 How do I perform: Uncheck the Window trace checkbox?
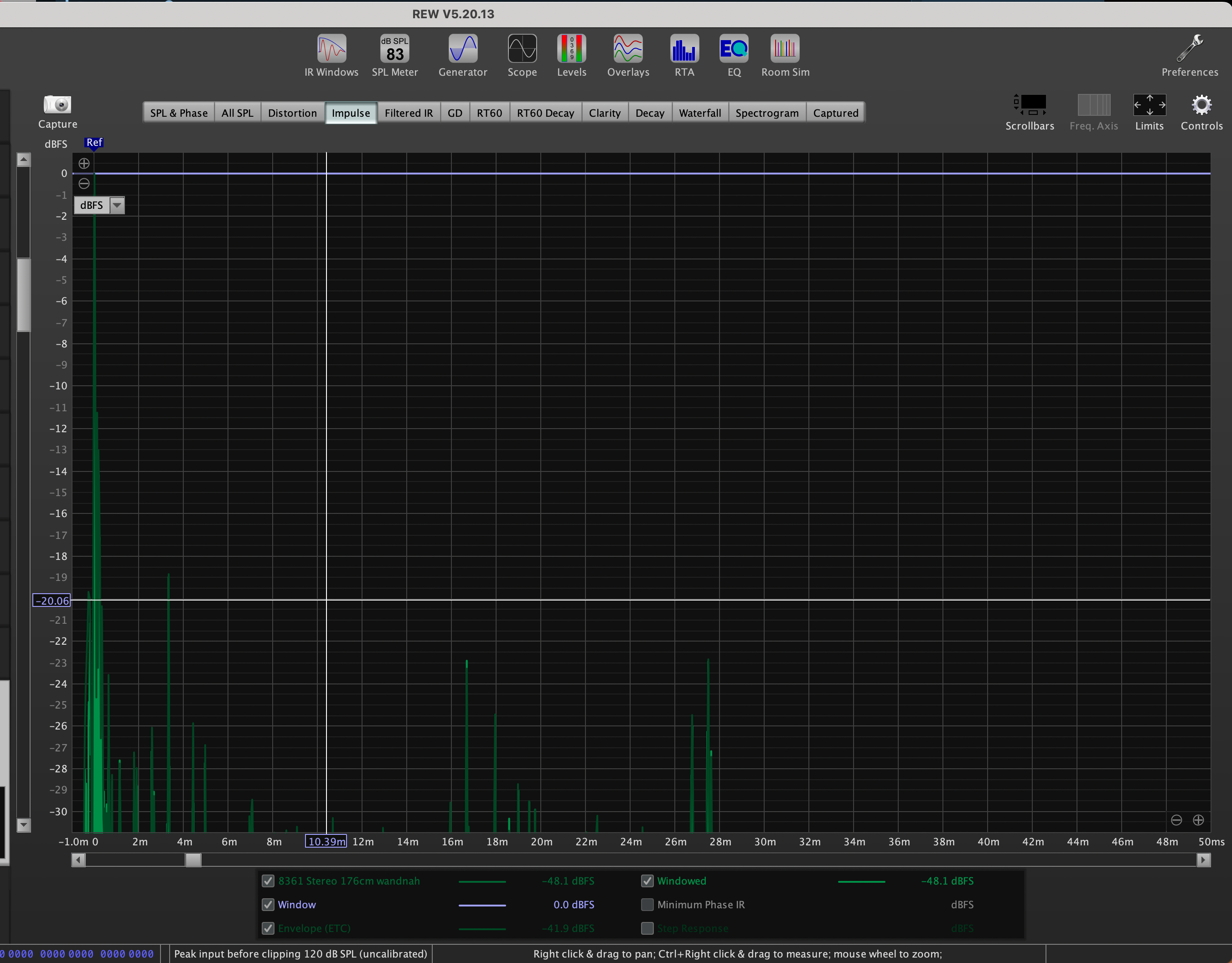pos(268,904)
